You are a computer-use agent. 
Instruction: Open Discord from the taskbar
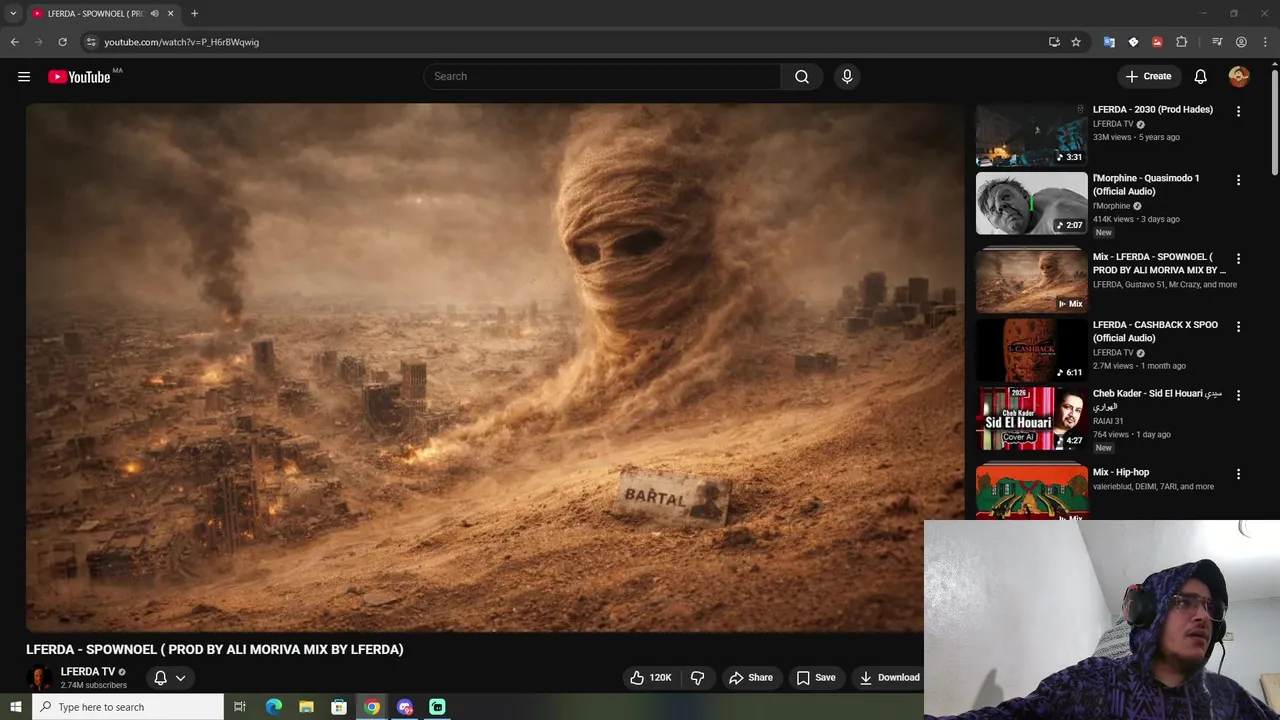405,707
